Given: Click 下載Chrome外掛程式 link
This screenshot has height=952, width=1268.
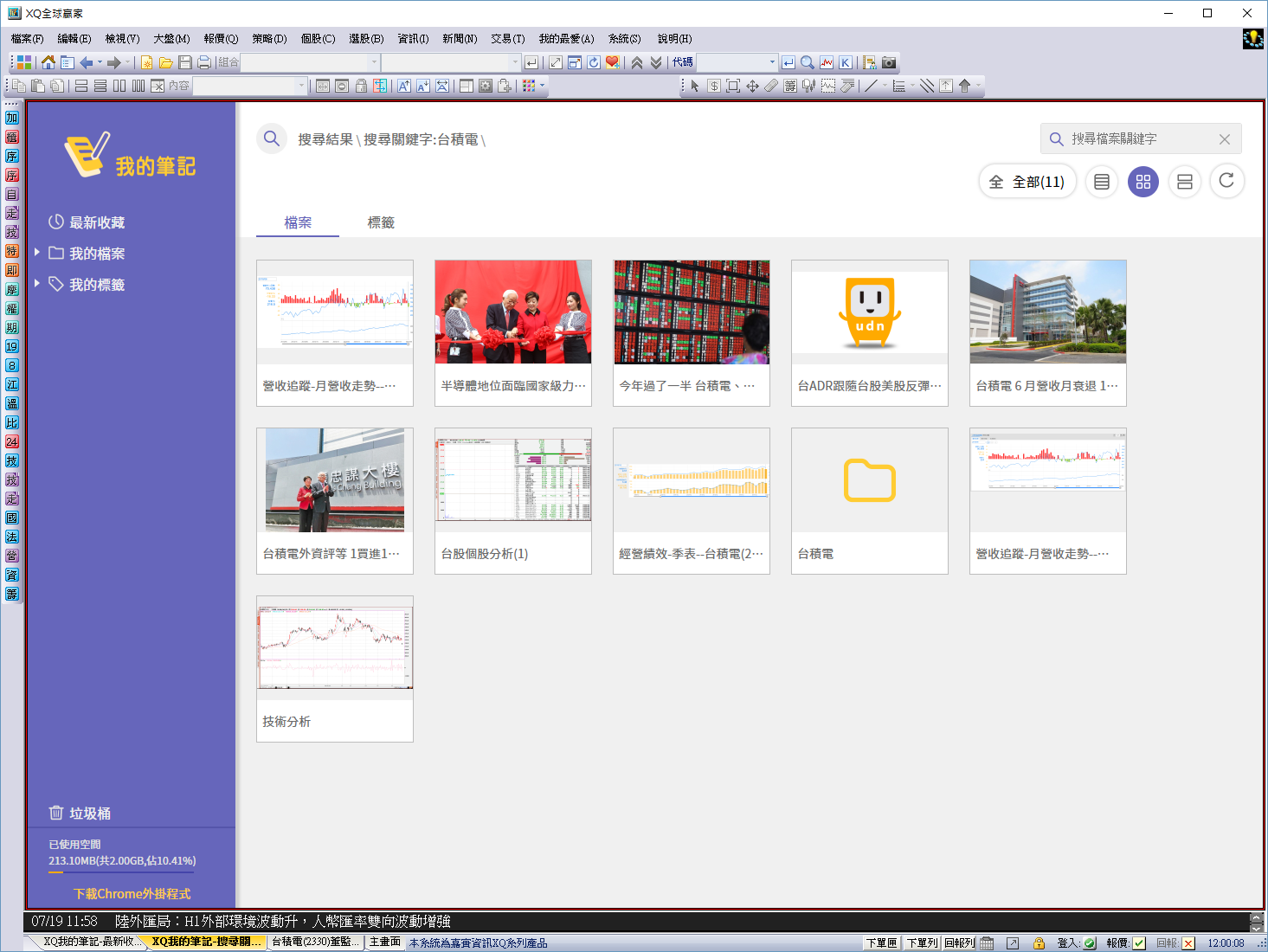Looking at the screenshot, I should tap(132, 894).
